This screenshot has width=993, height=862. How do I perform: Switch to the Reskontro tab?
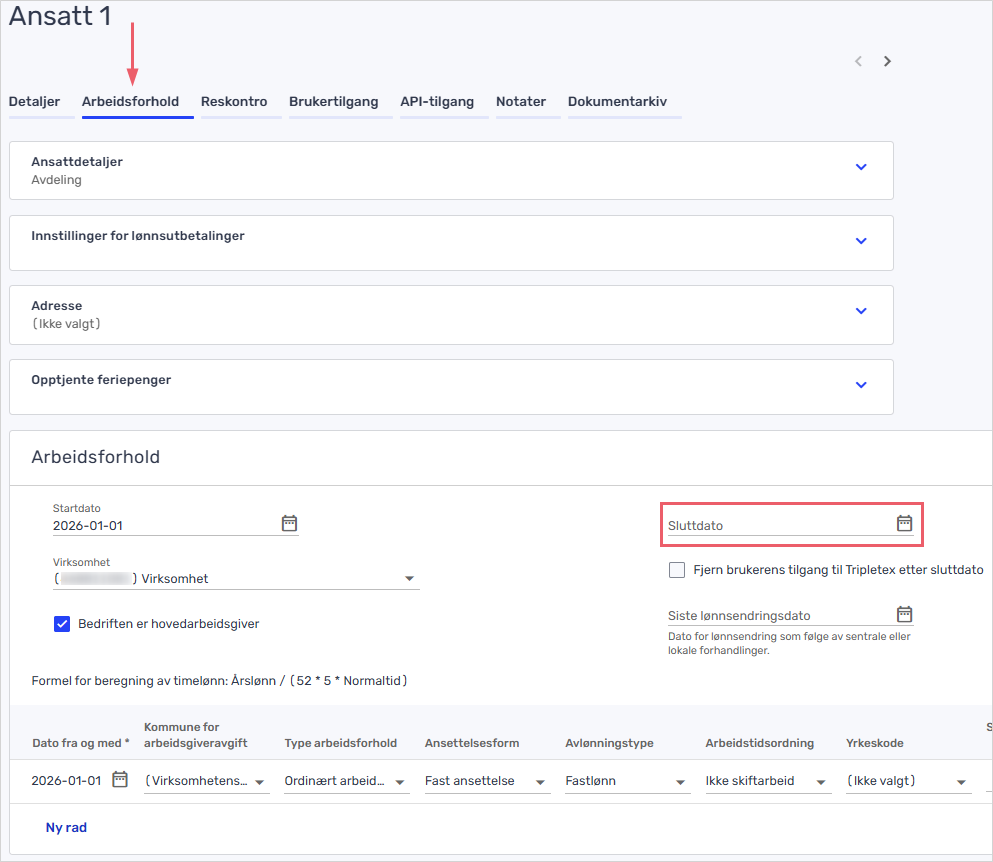pos(234,102)
